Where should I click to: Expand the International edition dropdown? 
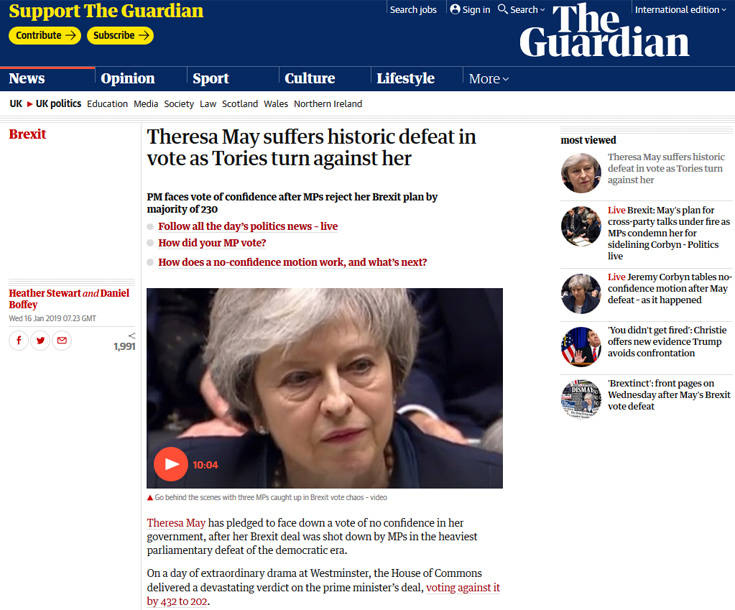(680, 9)
